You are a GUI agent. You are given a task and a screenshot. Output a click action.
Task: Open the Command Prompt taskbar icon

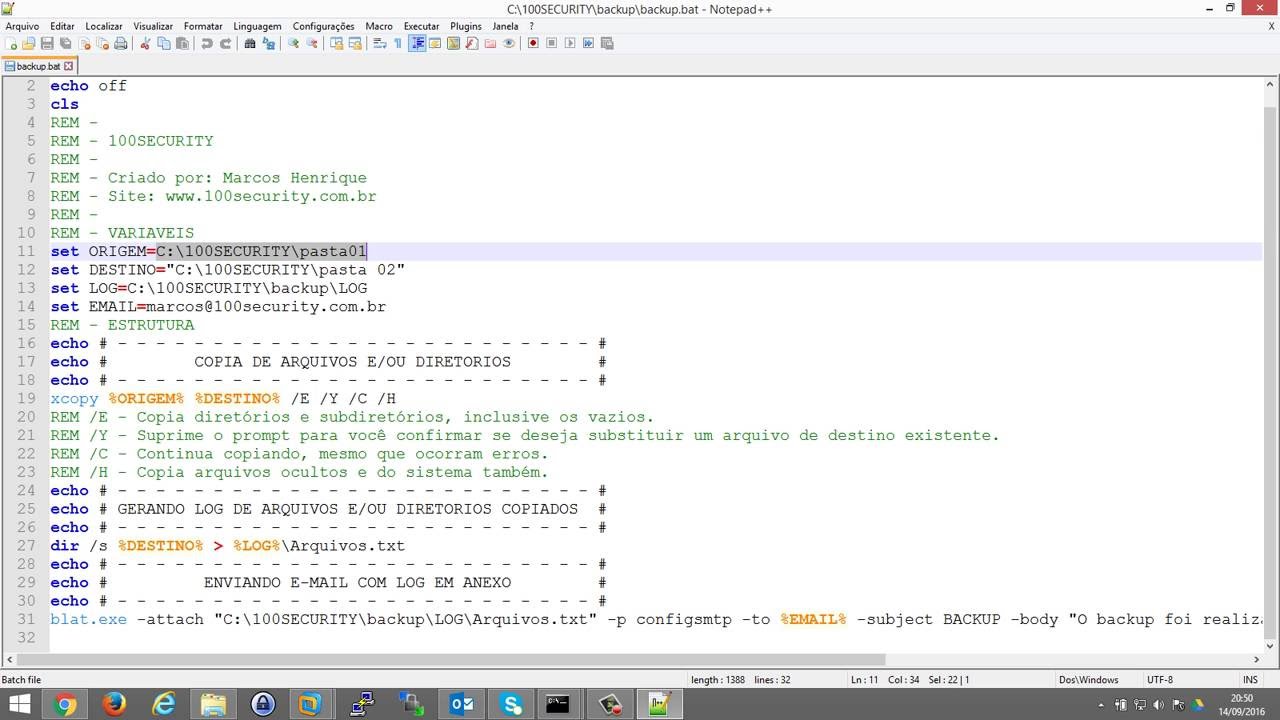tap(558, 705)
